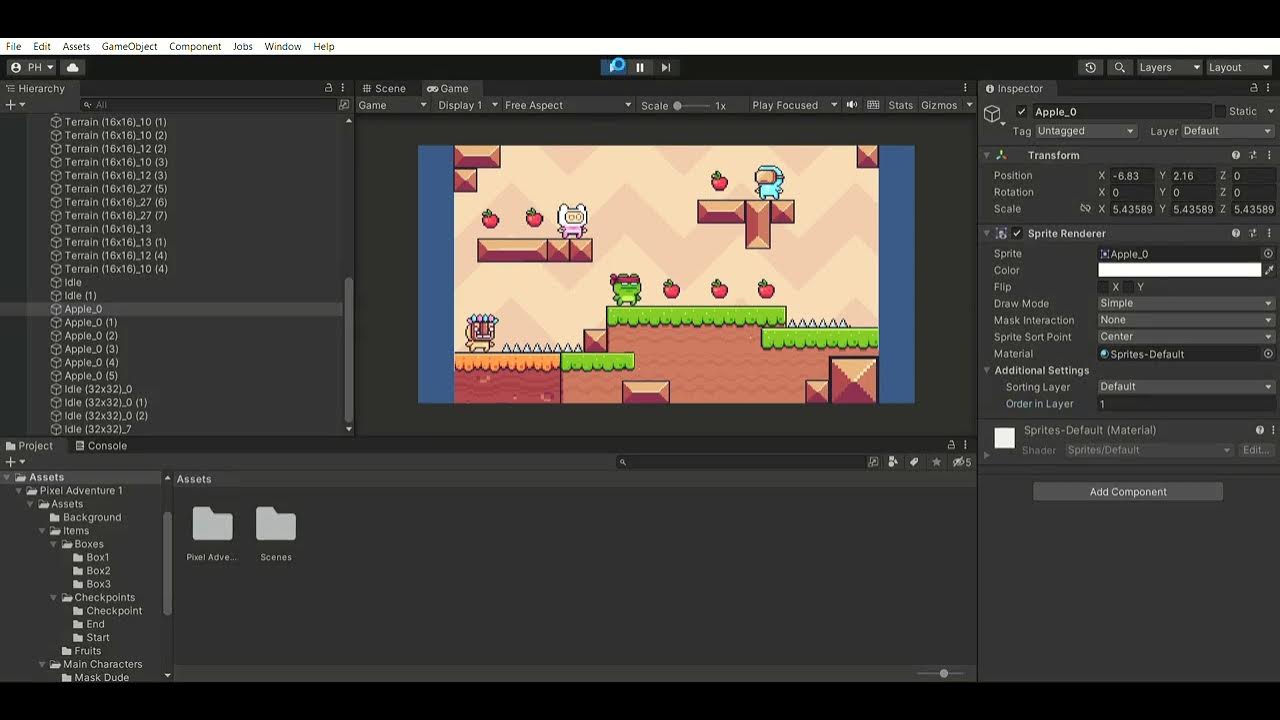Click the Play button in the toolbar

615,67
